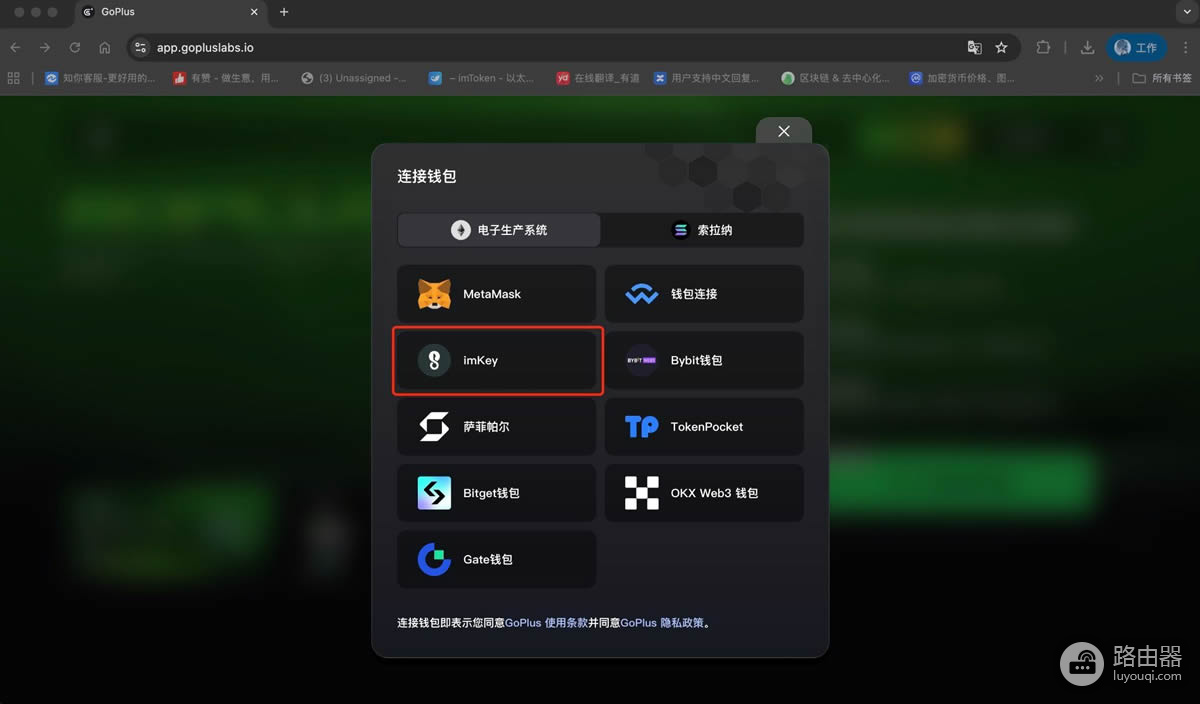Open the (3) Unassigned bookmark

coord(354,78)
